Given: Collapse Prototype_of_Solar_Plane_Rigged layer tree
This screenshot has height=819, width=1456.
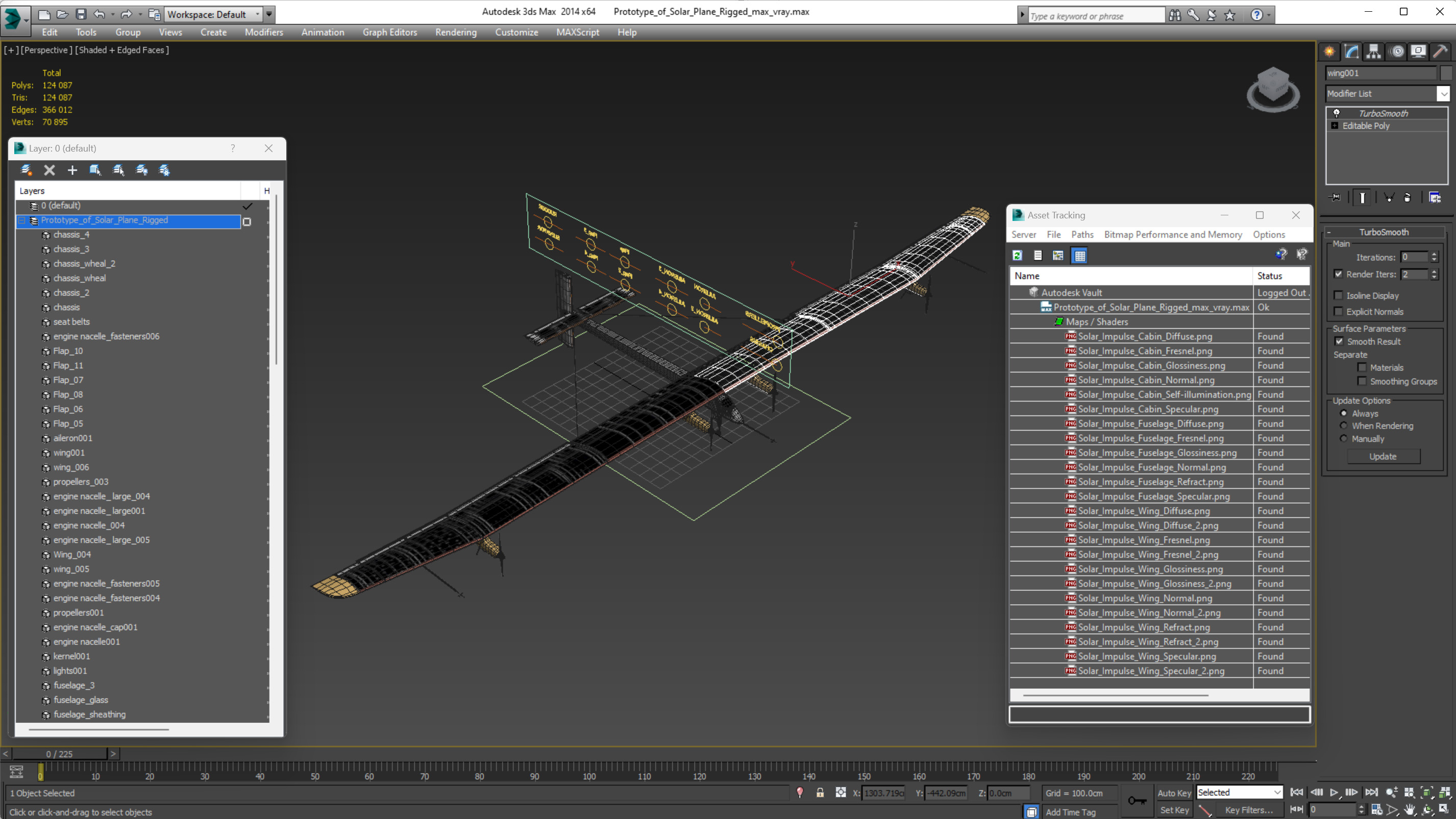Looking at the screenshot, I should 22,220.
